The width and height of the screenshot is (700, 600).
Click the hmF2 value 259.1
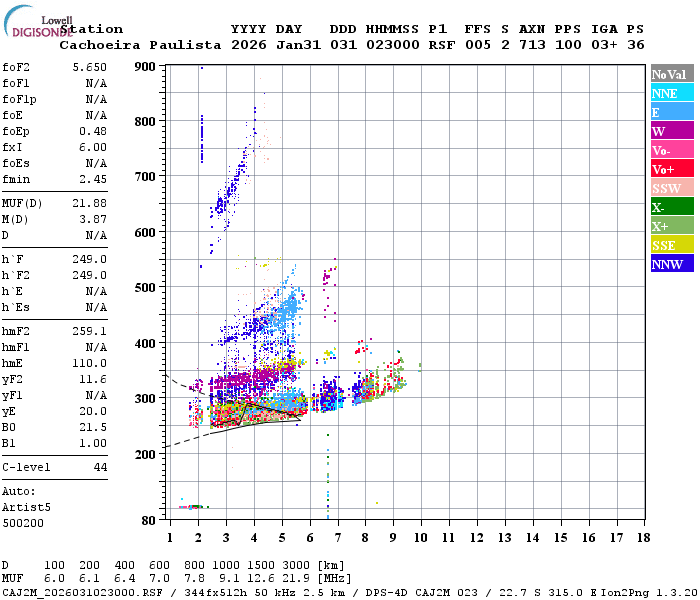89,331
